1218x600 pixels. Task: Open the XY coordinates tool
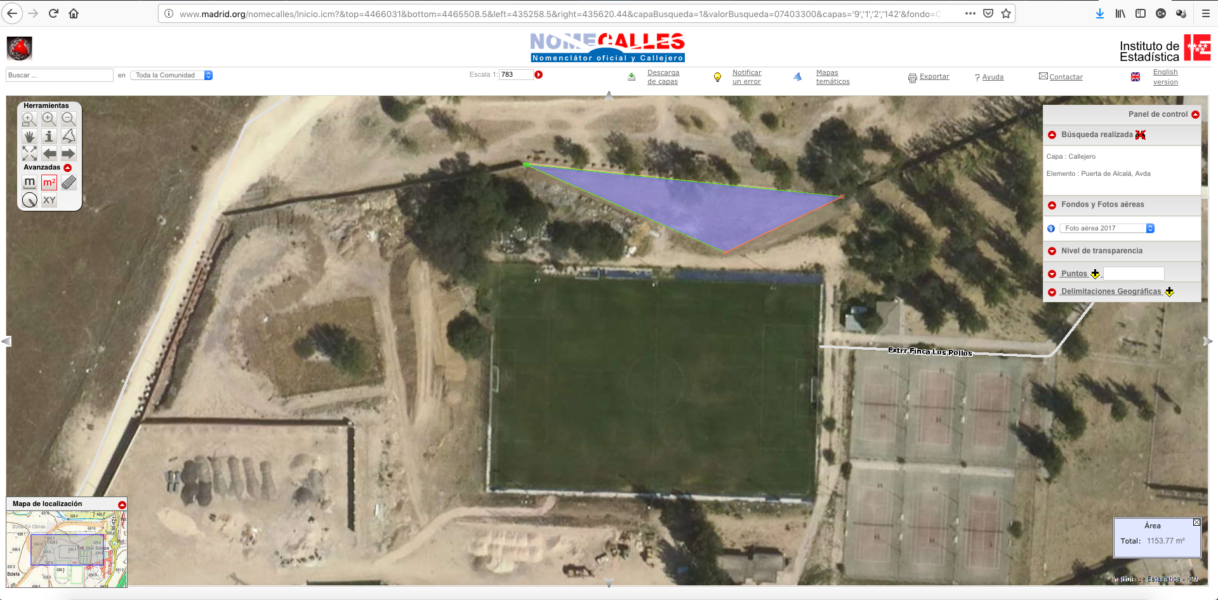pyautogui.click(x=49, y=200)
